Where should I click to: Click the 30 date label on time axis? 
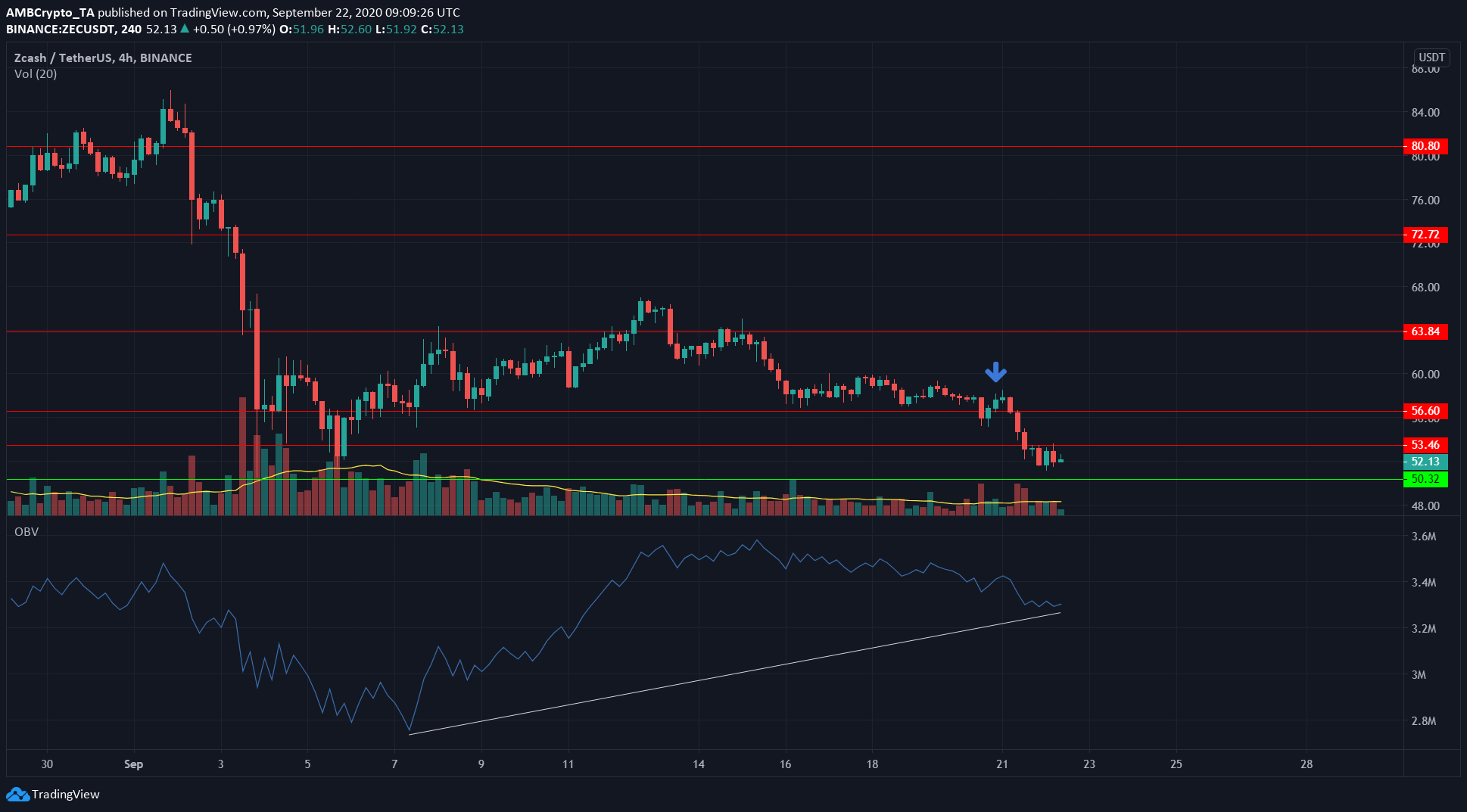[x=47, y=764]
